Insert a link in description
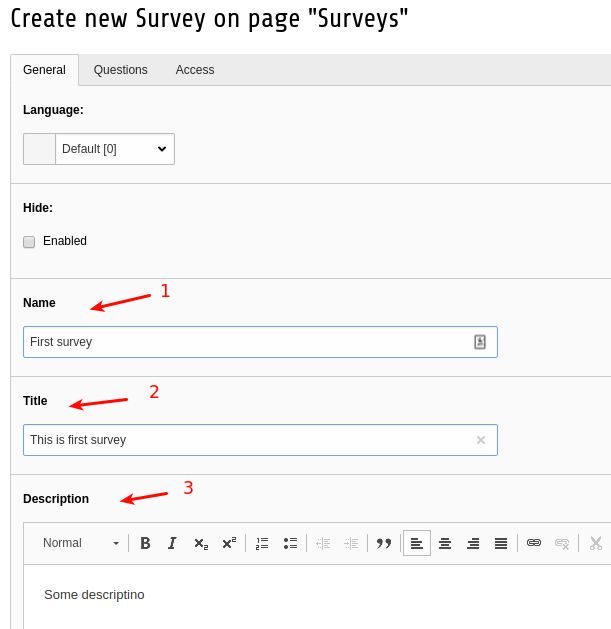The height and width of the screenshot is (629, 611). (534, 543)
